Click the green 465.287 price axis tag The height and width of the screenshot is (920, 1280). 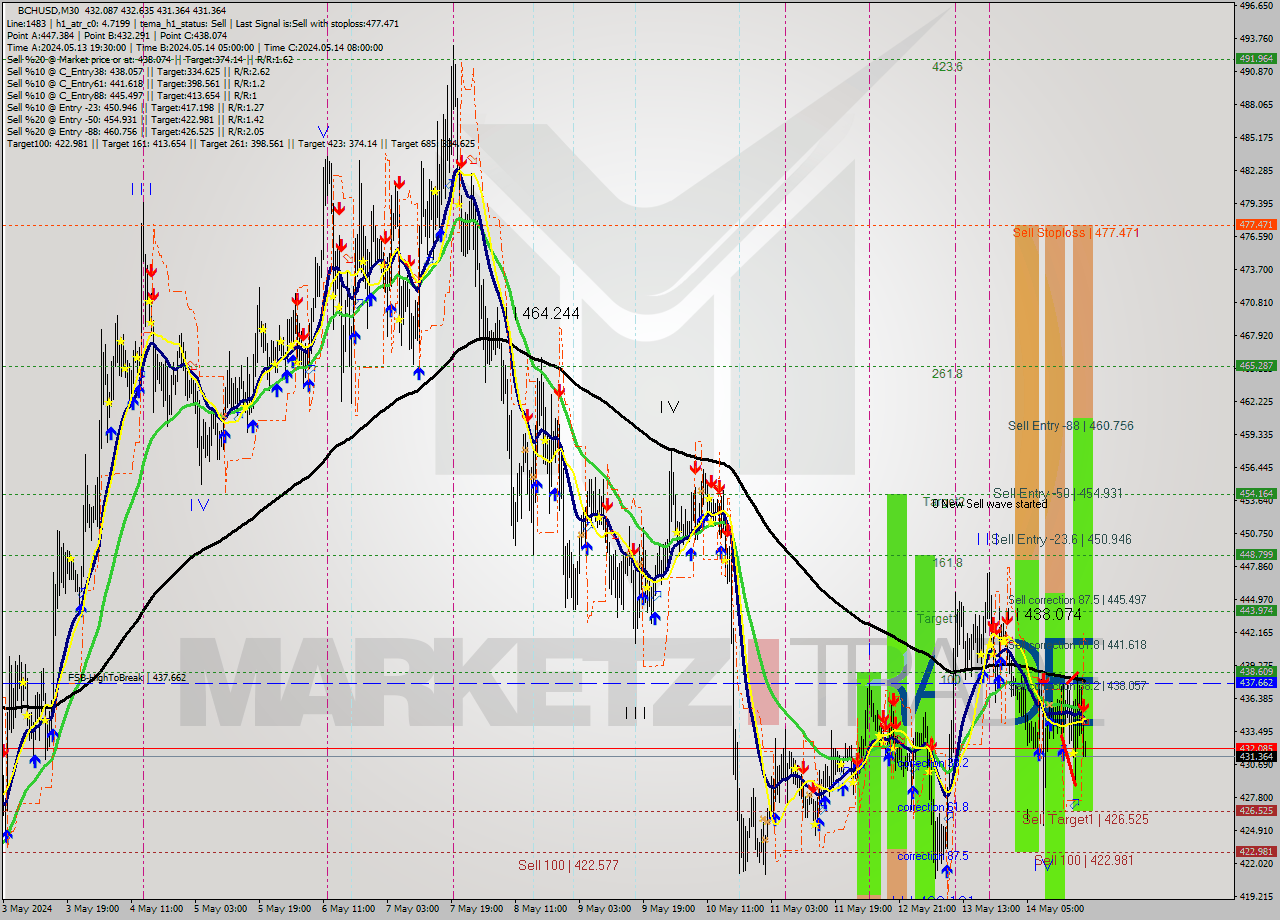coord(1256,365)
